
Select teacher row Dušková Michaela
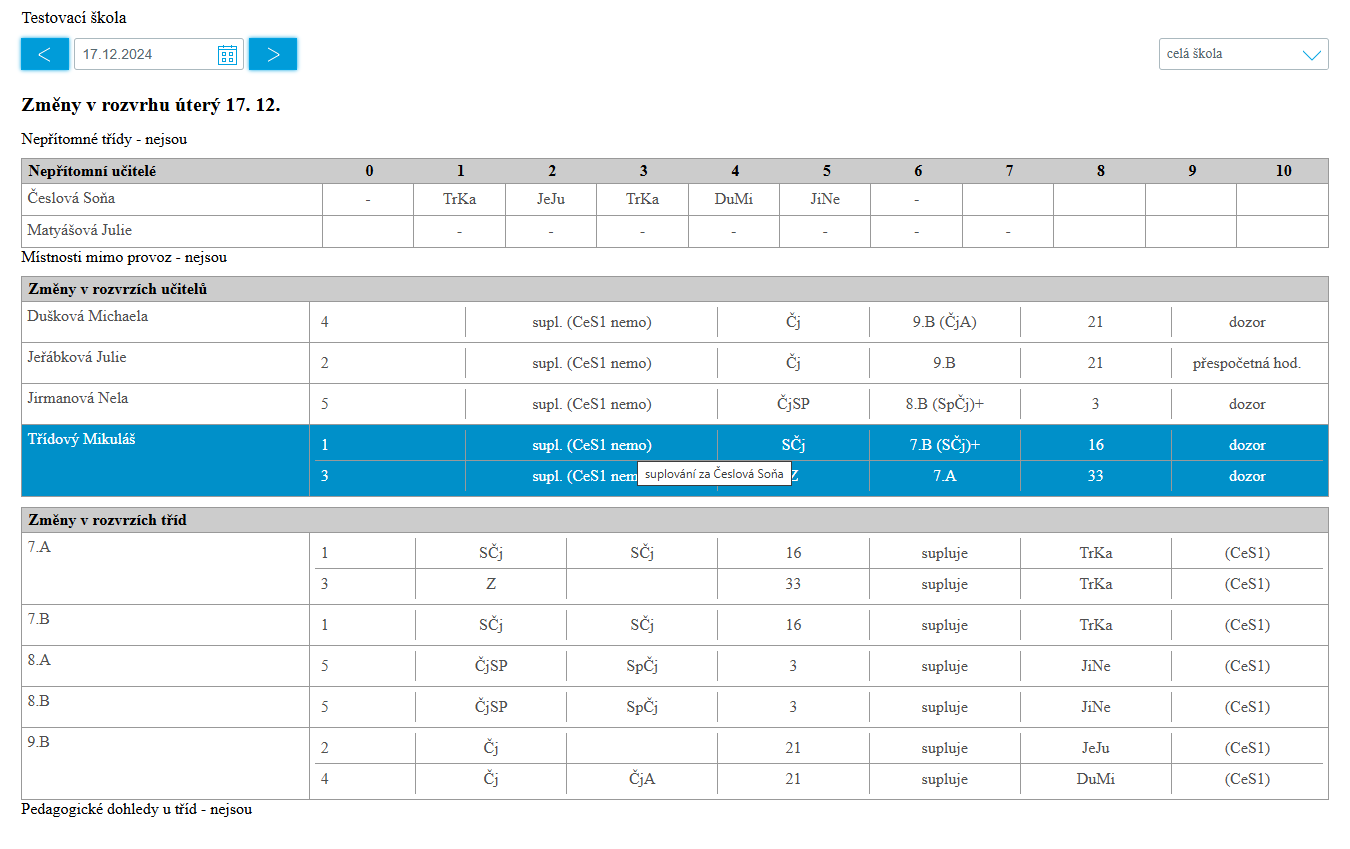675,322
